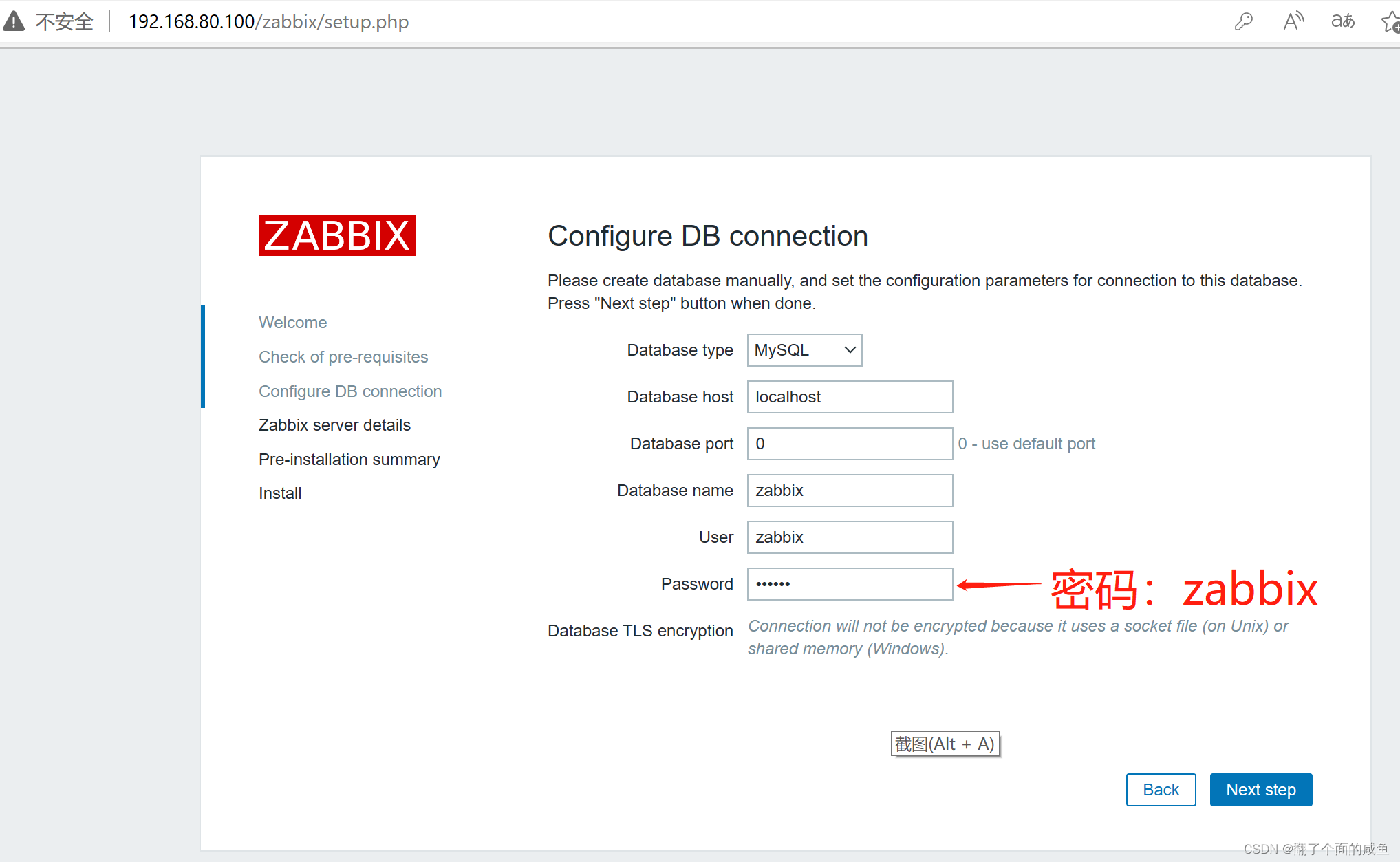Click the Password input field
Image resolution: width=1400 pixels, height=862 pixels.
850,584
